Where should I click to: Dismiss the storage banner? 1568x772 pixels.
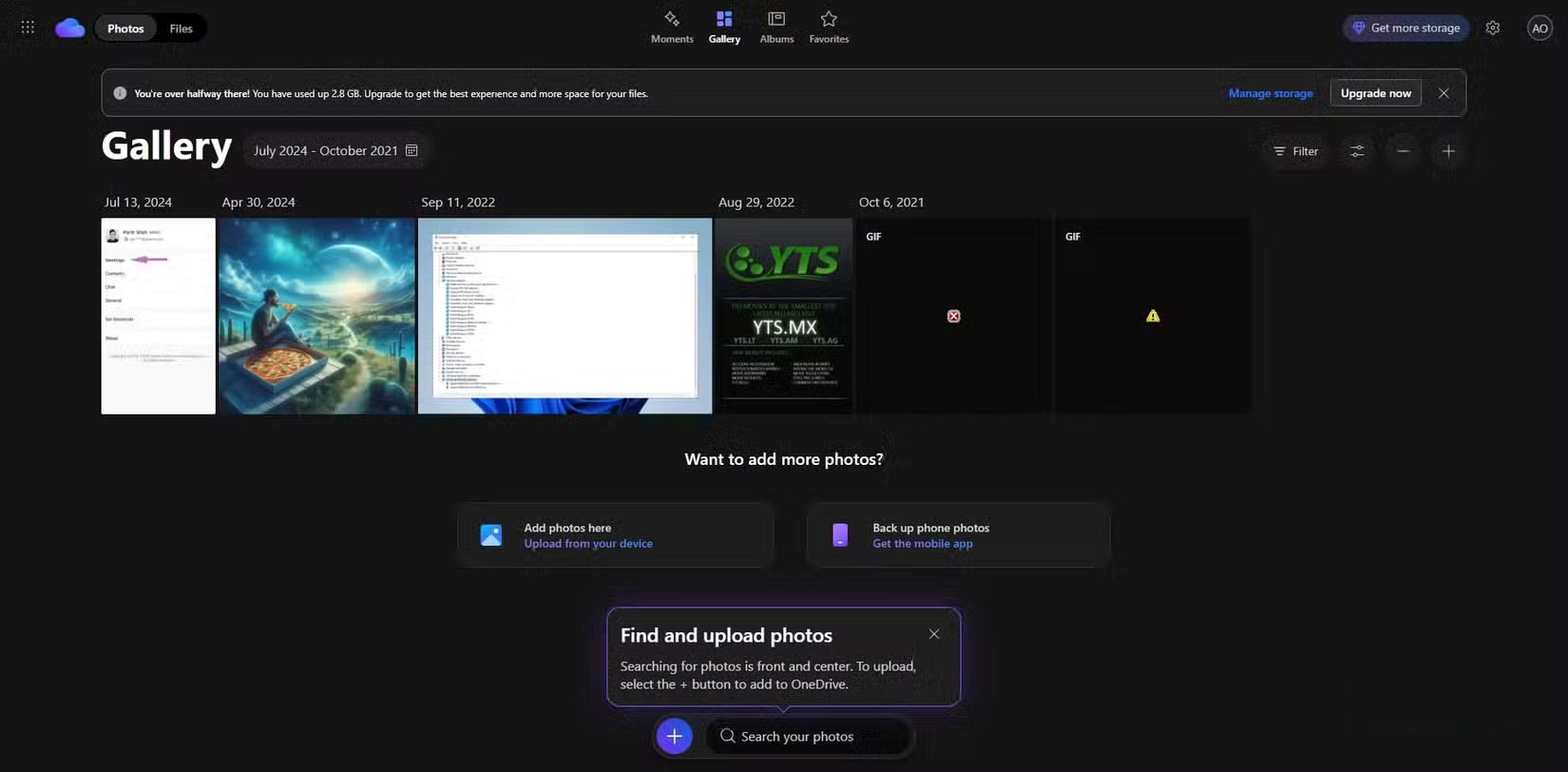[x=1444, y=93]
